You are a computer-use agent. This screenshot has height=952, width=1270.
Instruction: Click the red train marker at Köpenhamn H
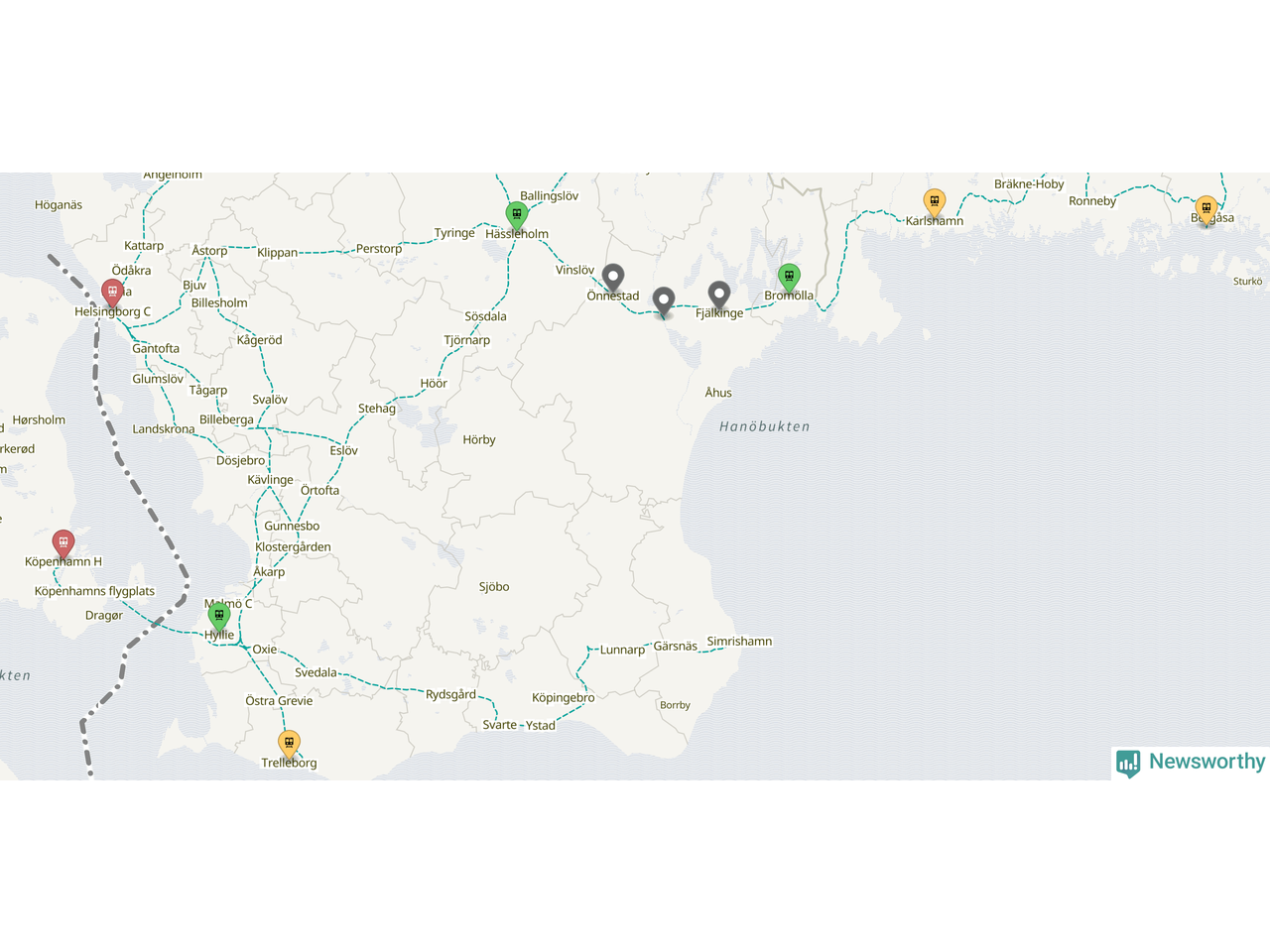63,544
